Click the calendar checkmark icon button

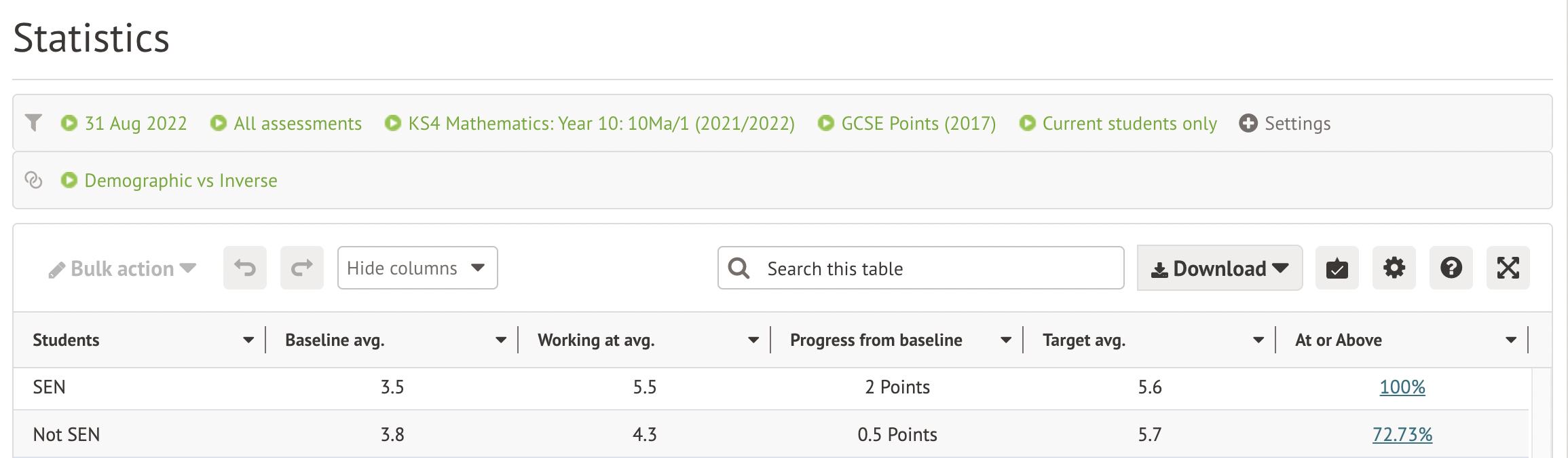[1337, 268]
